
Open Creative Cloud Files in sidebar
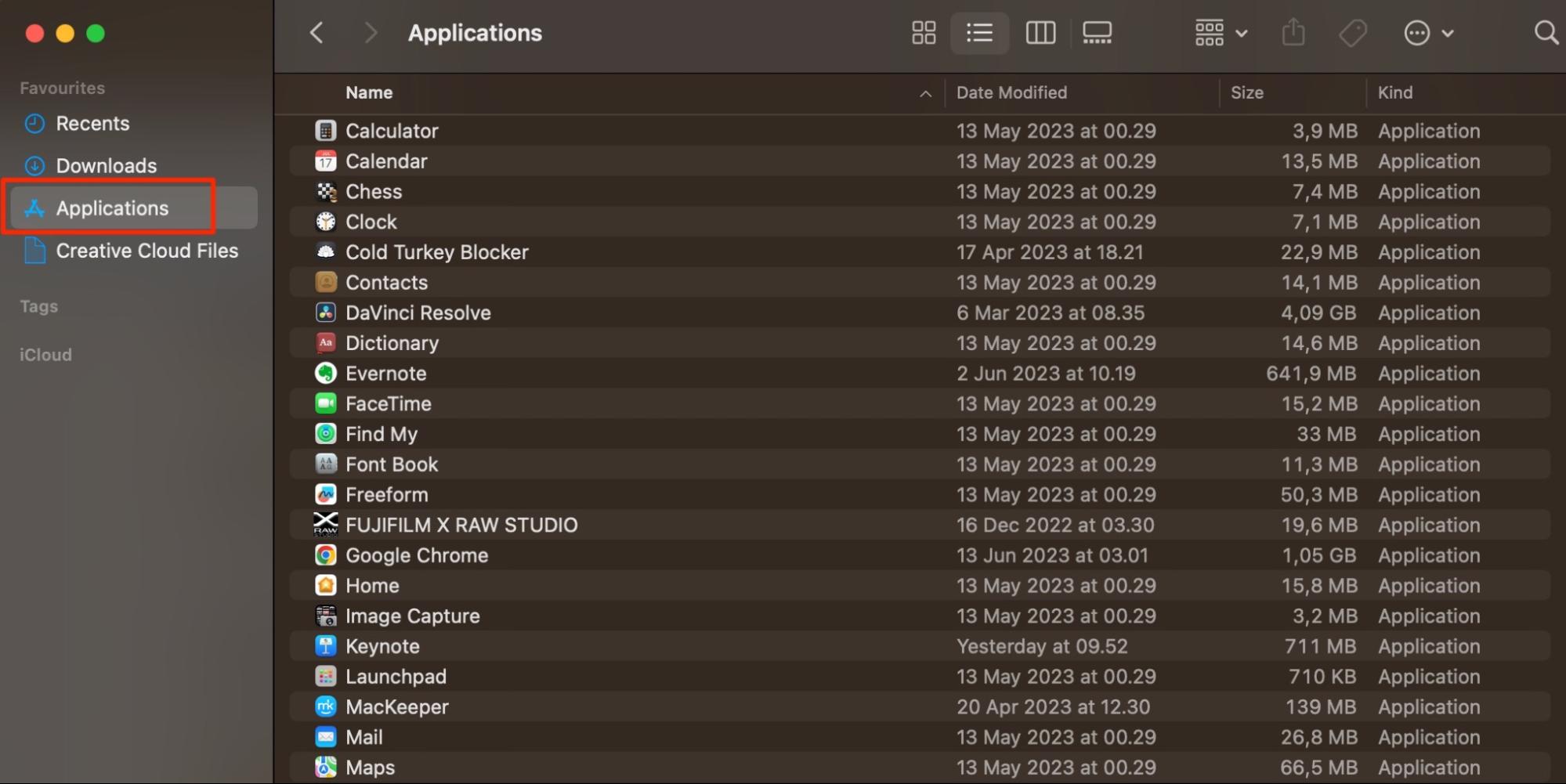pos(146,251)
